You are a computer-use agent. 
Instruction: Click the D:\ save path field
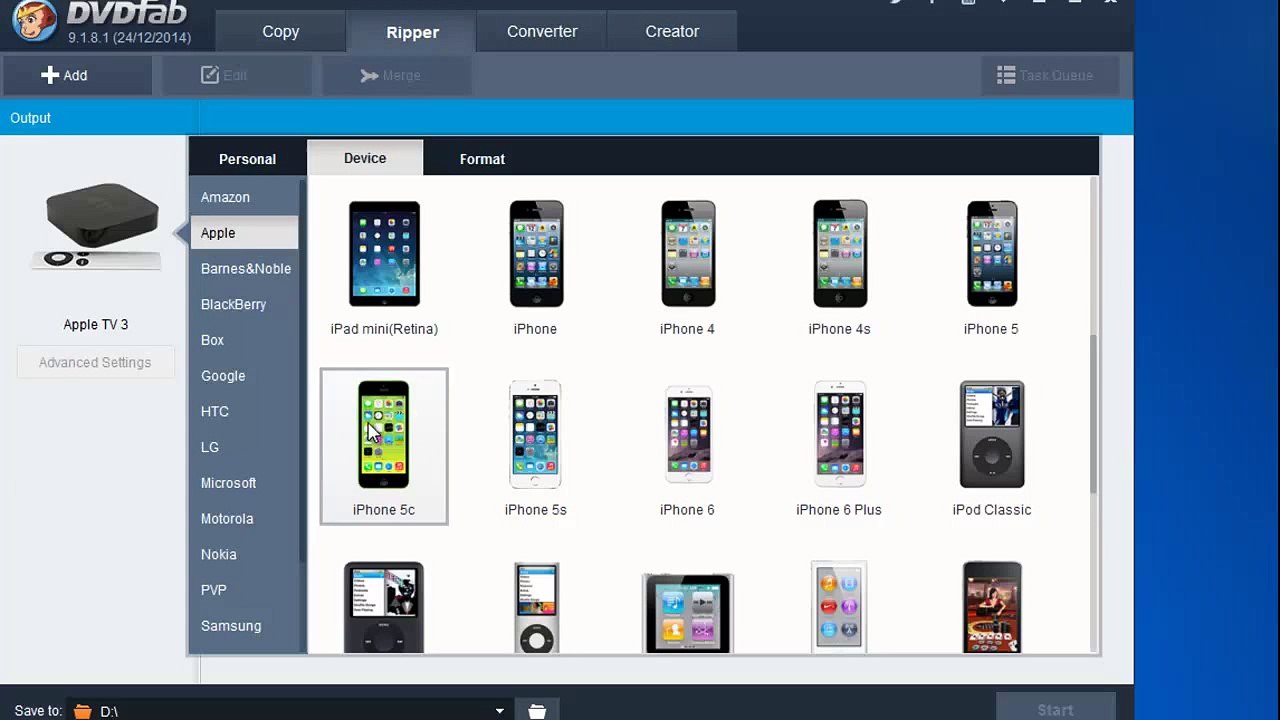coord(290,711)
